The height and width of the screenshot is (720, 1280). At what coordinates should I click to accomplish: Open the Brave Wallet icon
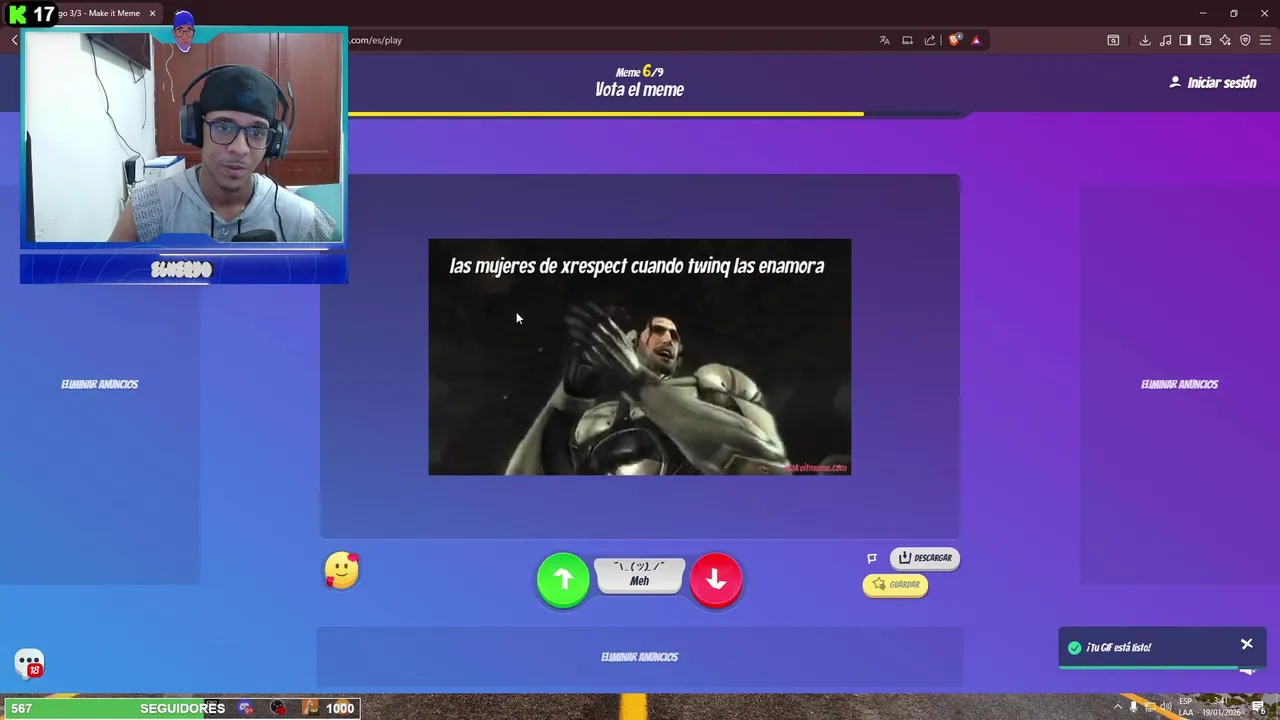click(1205, 40)
